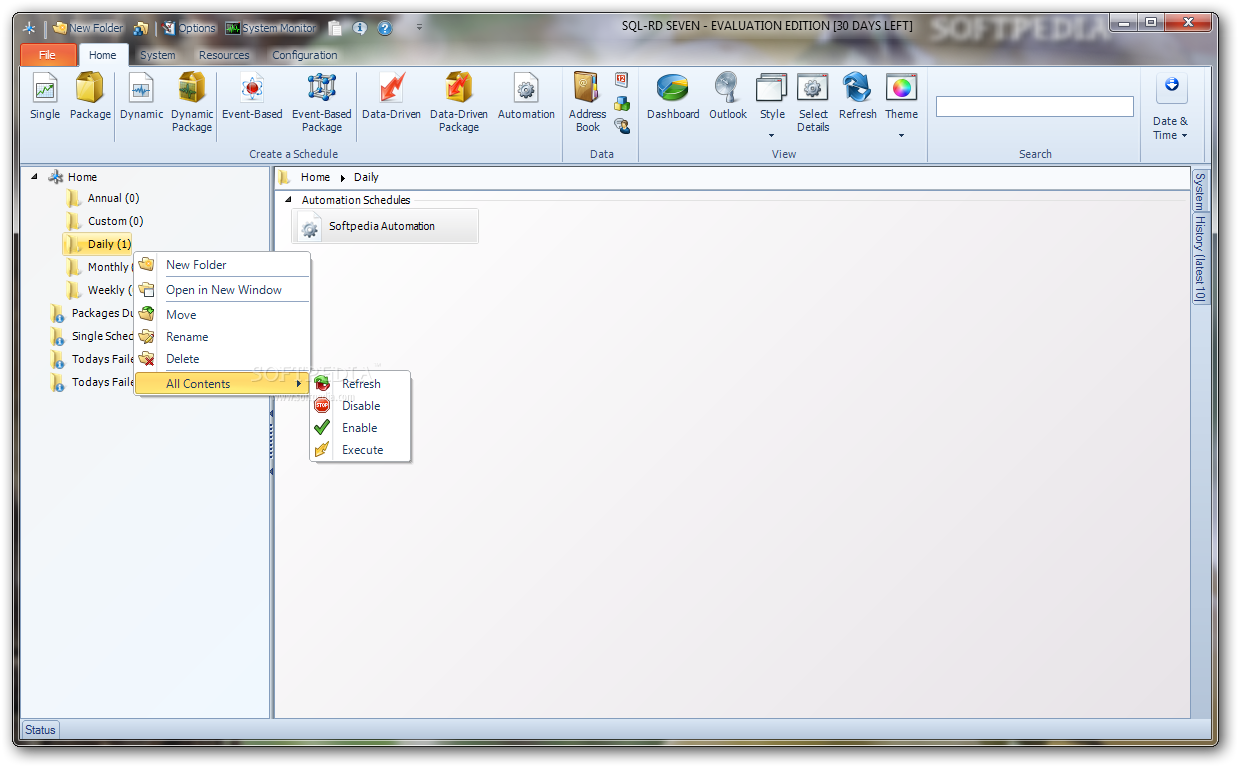Open the Configuration ribbon tab
This screenshot has width=1239, height=767.
[x=305, y=55]
